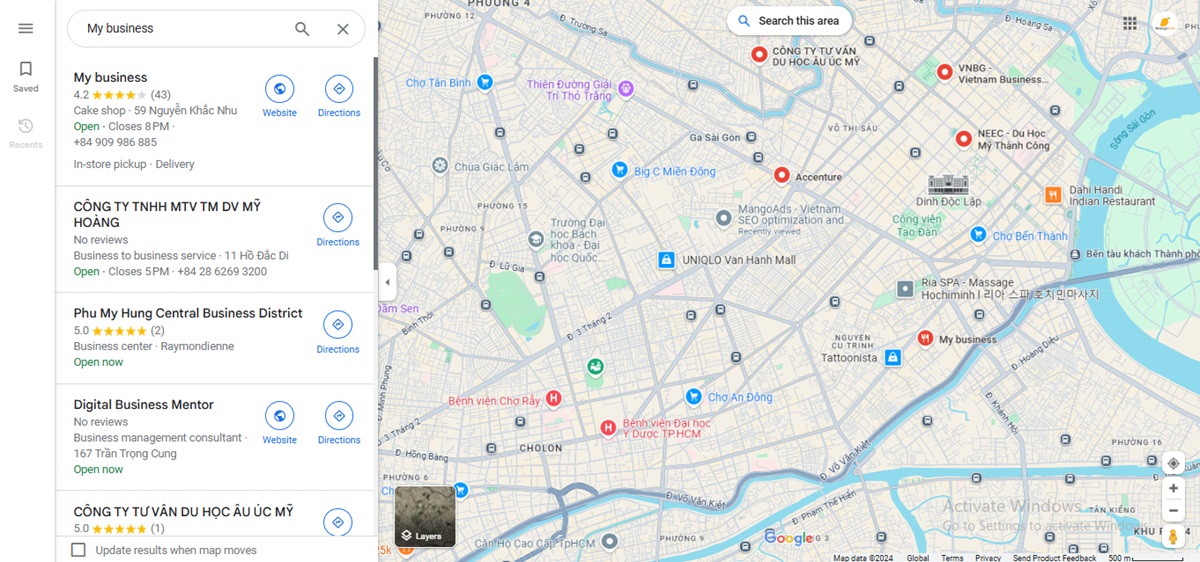Click the Global link in footer

pyautogui.click(x=918, y=558)
